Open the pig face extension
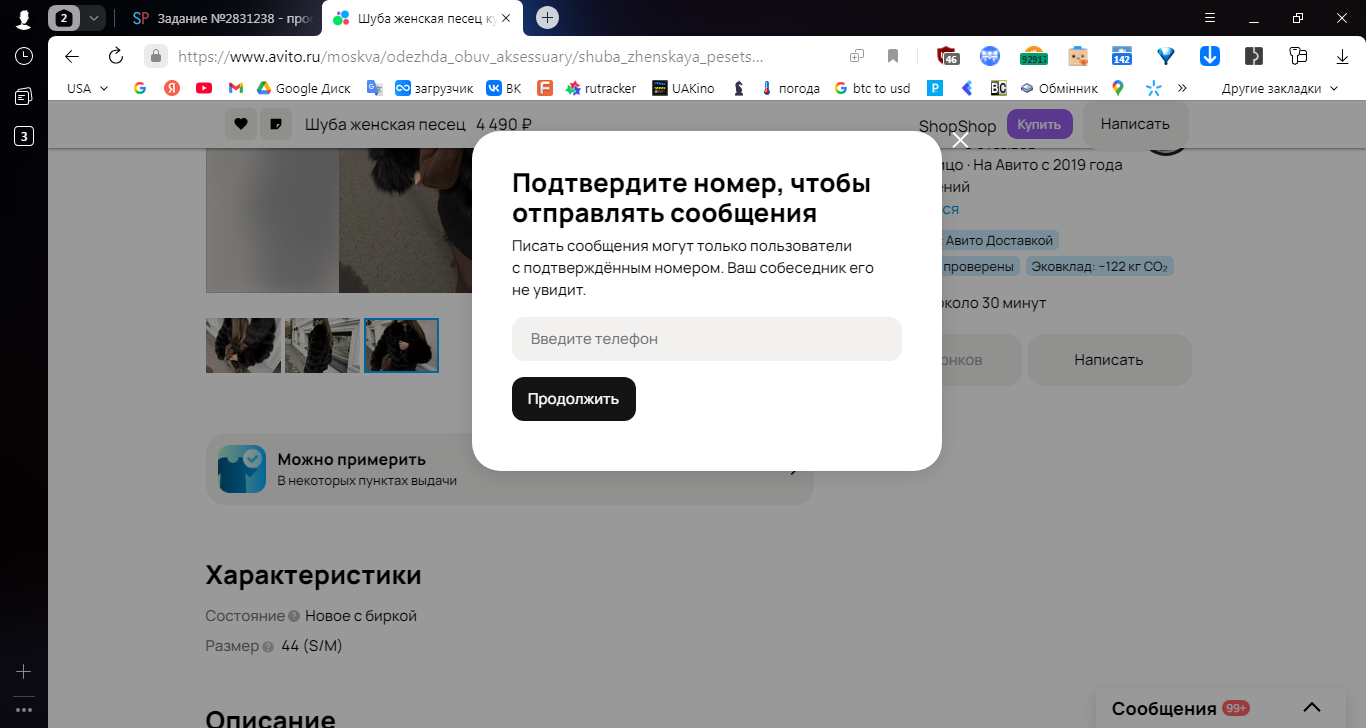The height and width of the screenshot is (728, 1366). click(1077, 56)
